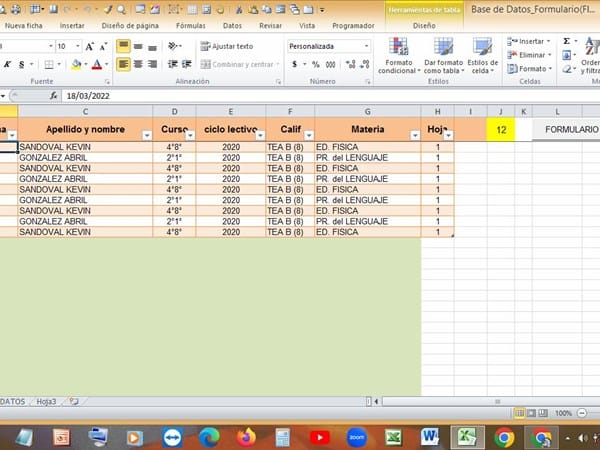
Task: Click the fill color bucket icon
Action: [78, 64]
